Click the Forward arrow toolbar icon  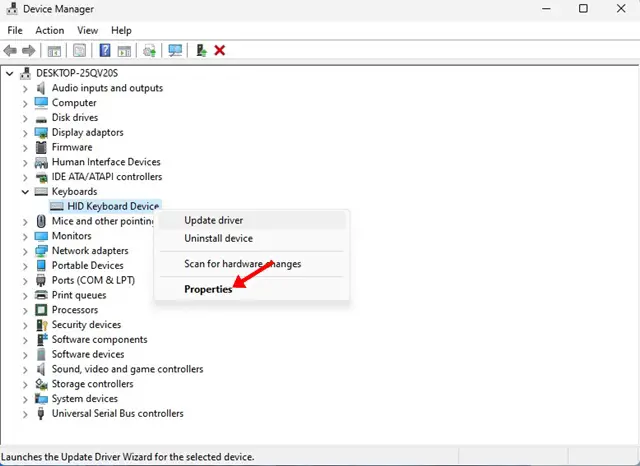click(x=29, y=51)
